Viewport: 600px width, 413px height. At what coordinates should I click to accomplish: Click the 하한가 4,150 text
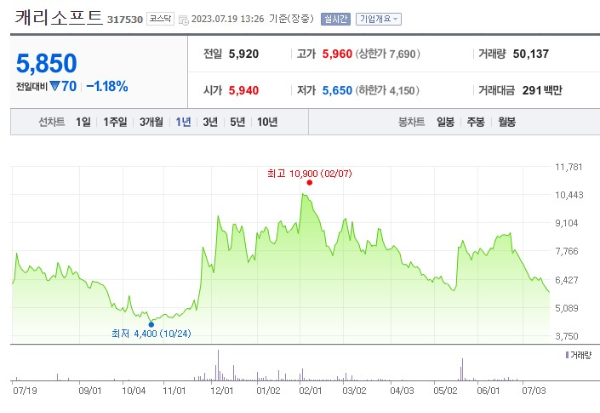click(388, 91)
